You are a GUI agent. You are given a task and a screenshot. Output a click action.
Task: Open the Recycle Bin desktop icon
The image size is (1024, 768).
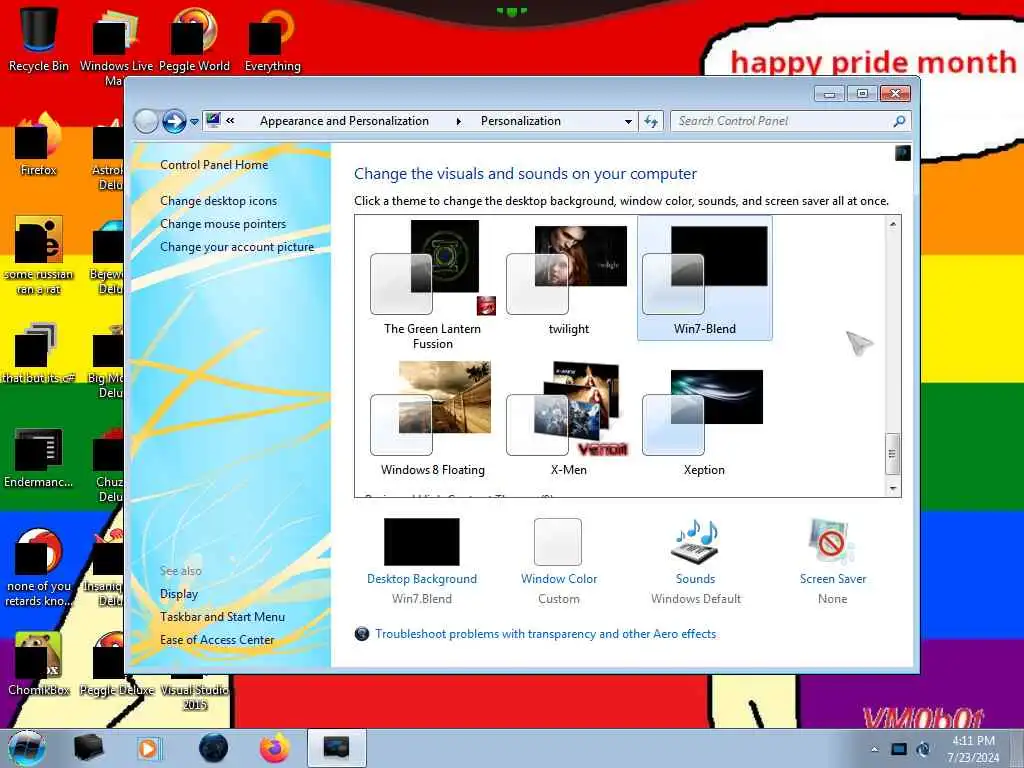point(39,39)
